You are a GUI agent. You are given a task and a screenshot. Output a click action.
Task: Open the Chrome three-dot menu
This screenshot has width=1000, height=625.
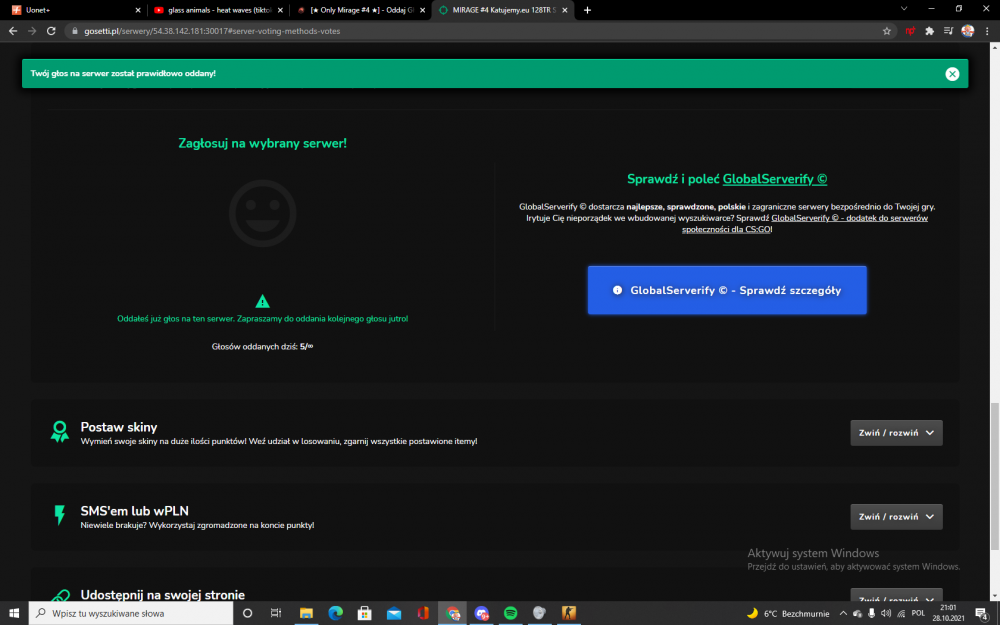[x=987, y=31]
